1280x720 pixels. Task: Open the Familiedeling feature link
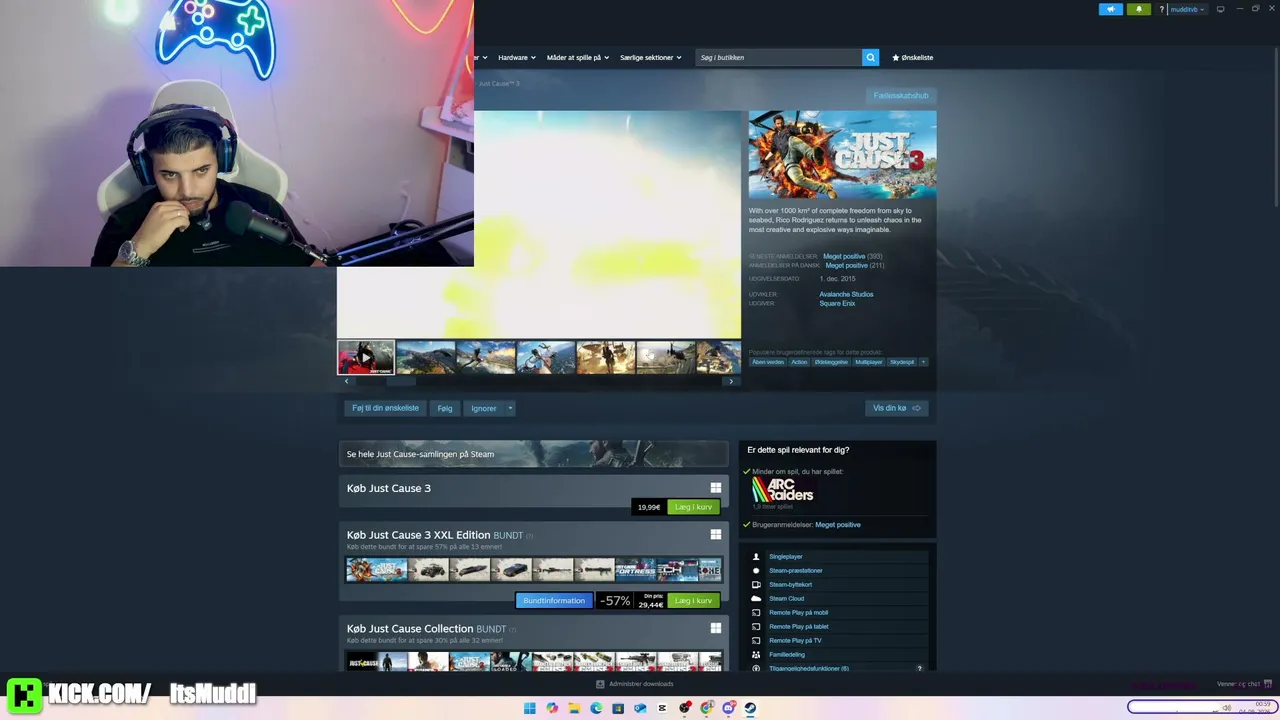[787, 655]
